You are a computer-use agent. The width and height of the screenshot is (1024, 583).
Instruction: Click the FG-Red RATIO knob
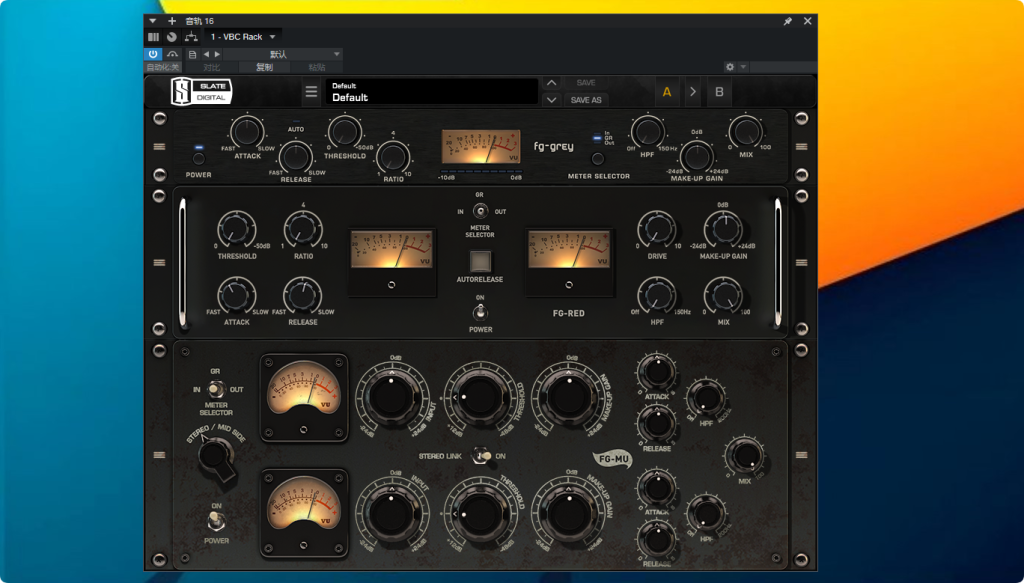(303, 229)
